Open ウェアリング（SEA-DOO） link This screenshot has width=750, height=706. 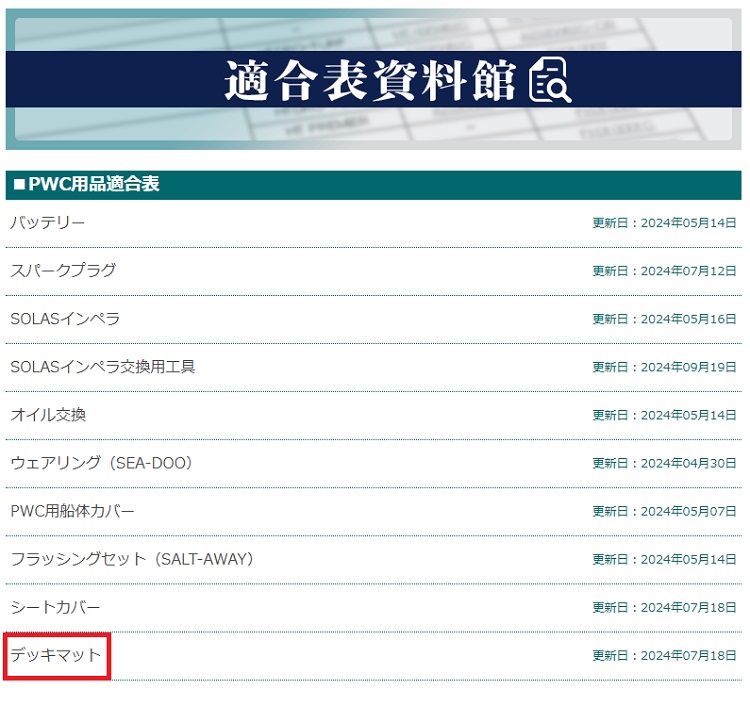click(101, 463)
